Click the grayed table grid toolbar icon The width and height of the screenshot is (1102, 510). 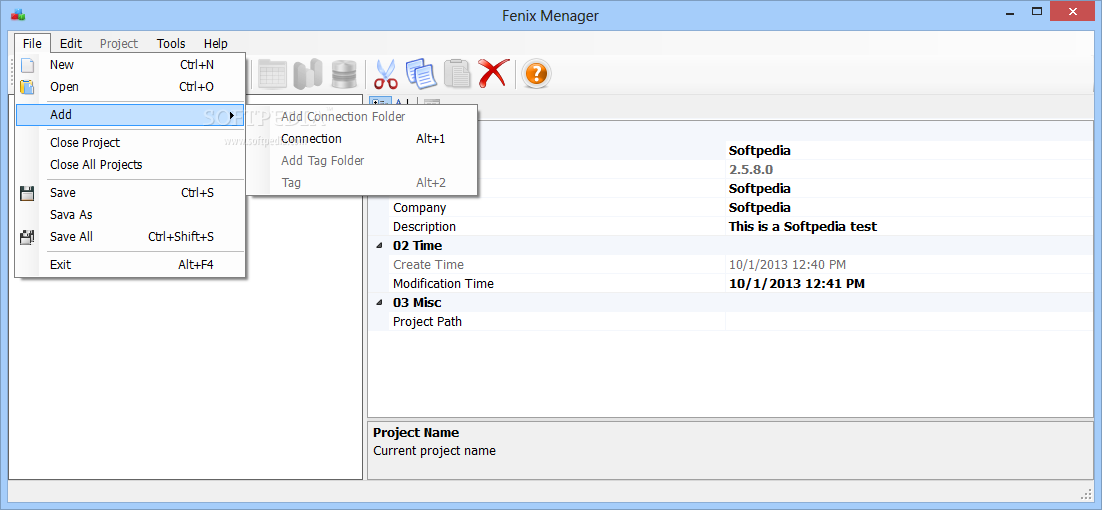tap(272, 74)
